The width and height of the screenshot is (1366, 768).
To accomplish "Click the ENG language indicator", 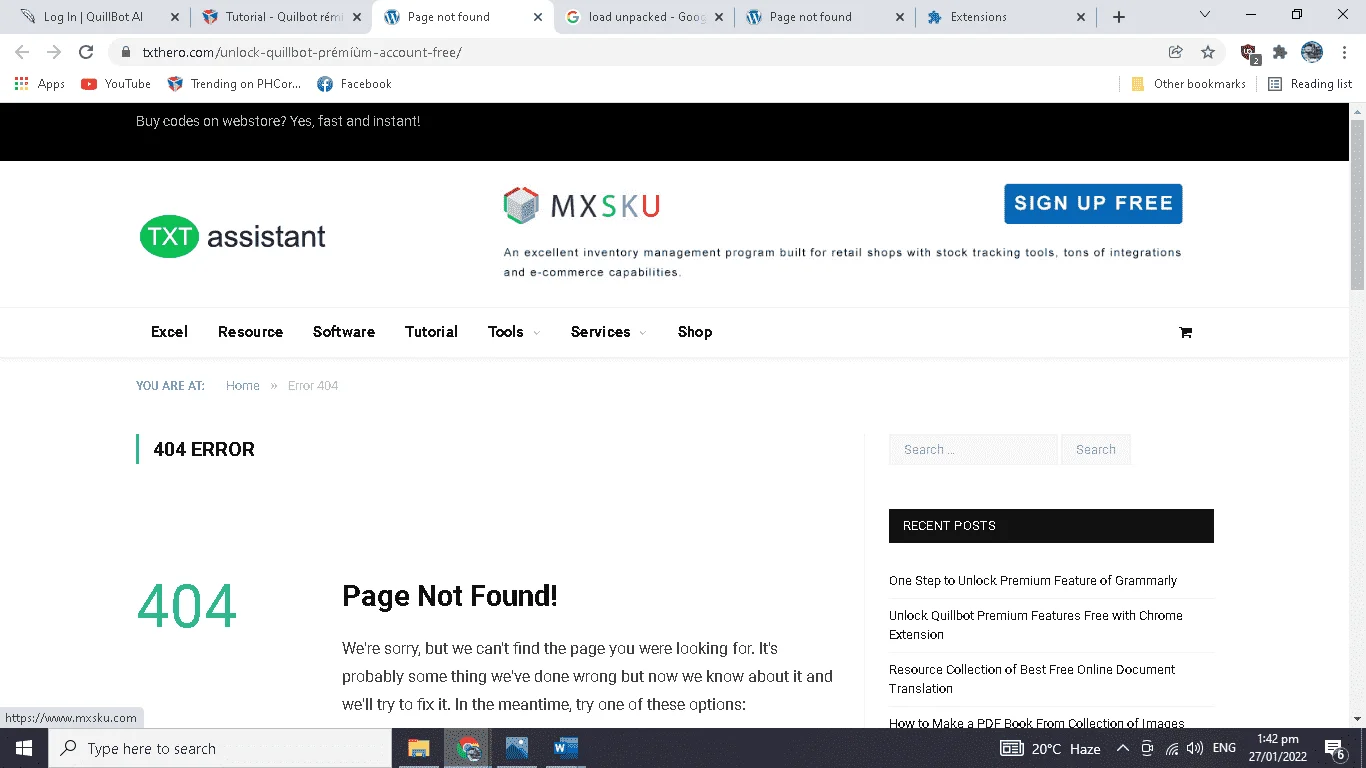I will pos(1224,748).
